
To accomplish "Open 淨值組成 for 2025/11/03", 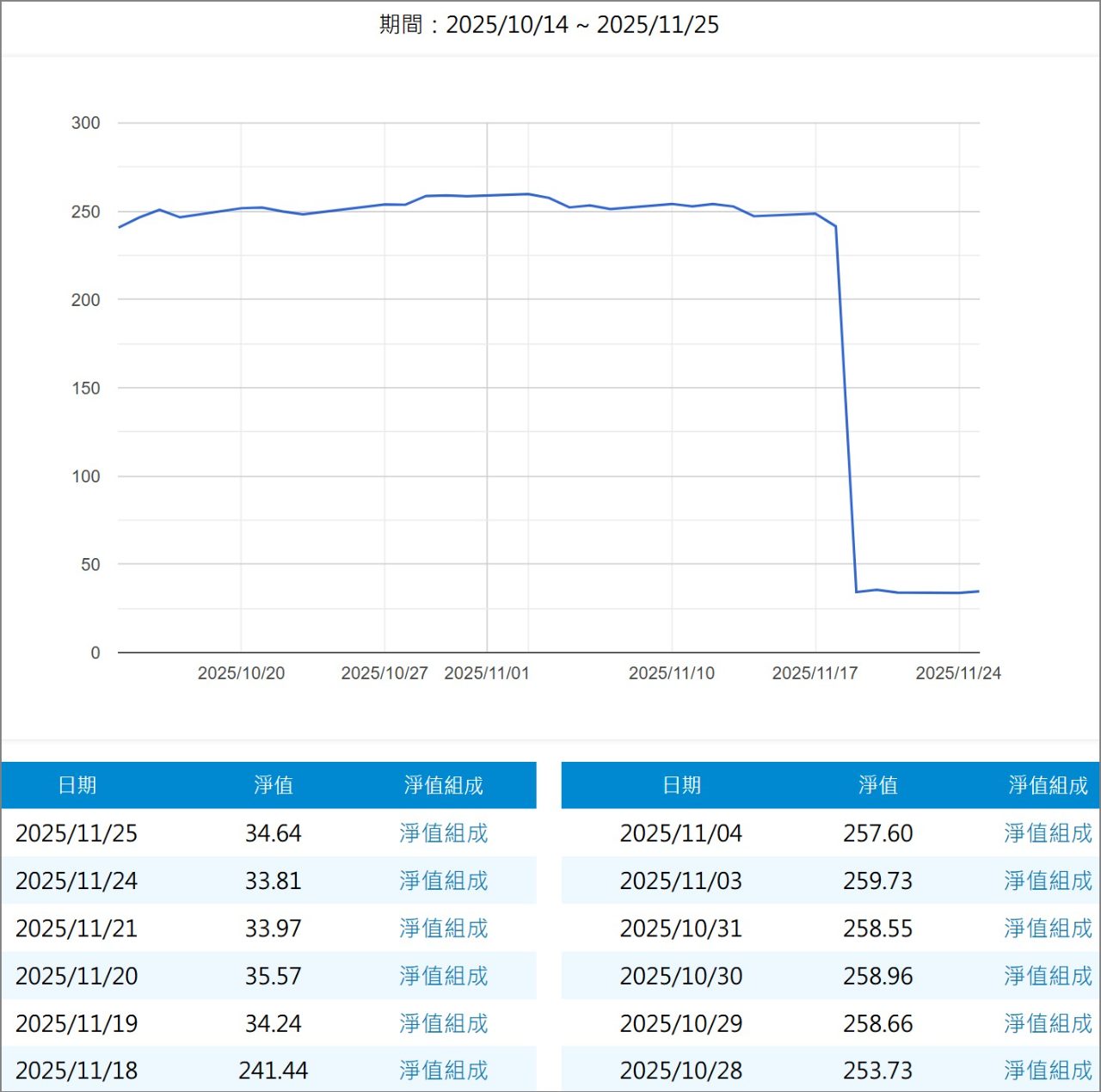I will pos(1047,880).
